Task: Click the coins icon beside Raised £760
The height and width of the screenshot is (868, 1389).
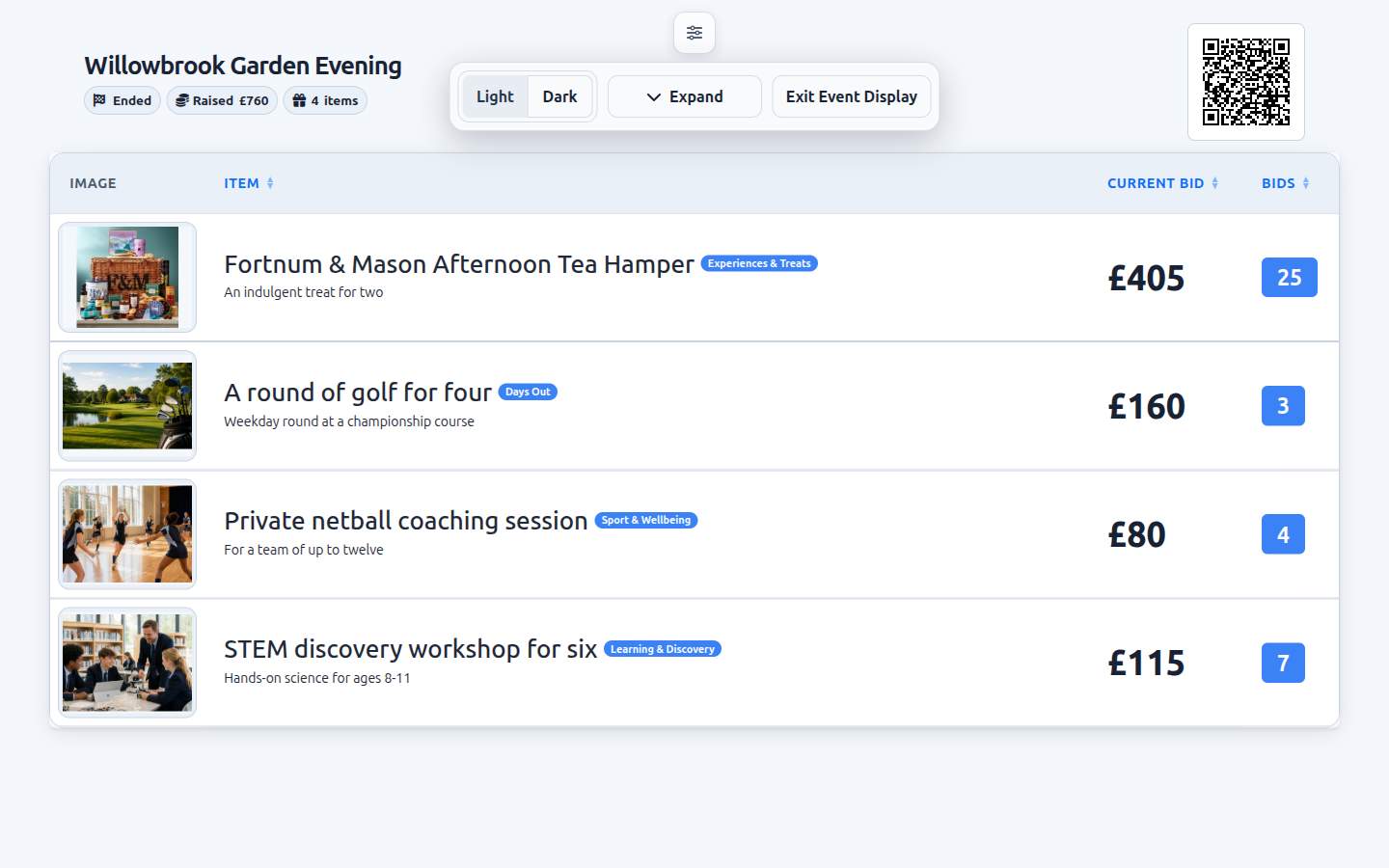Action: click(x=182, y=100)
